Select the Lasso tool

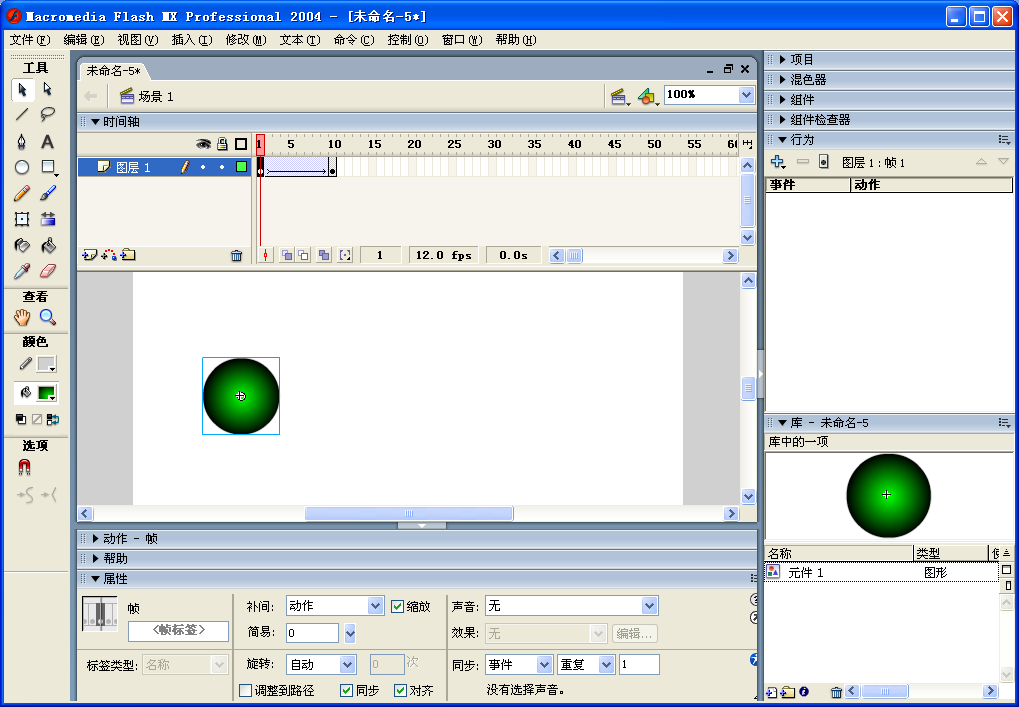tap(48, 115)
